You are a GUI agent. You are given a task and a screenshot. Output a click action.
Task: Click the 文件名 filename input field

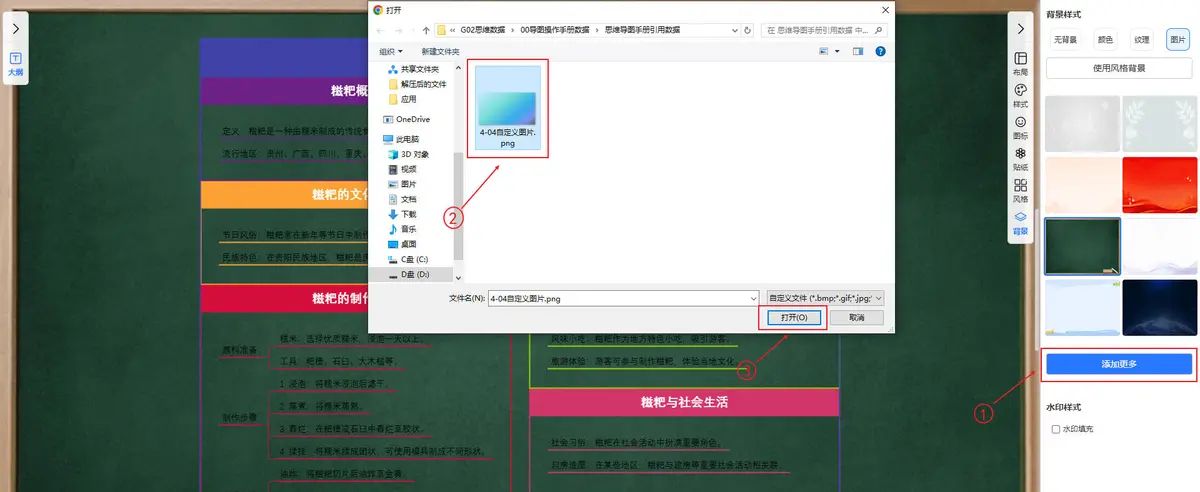click(622, 298)
